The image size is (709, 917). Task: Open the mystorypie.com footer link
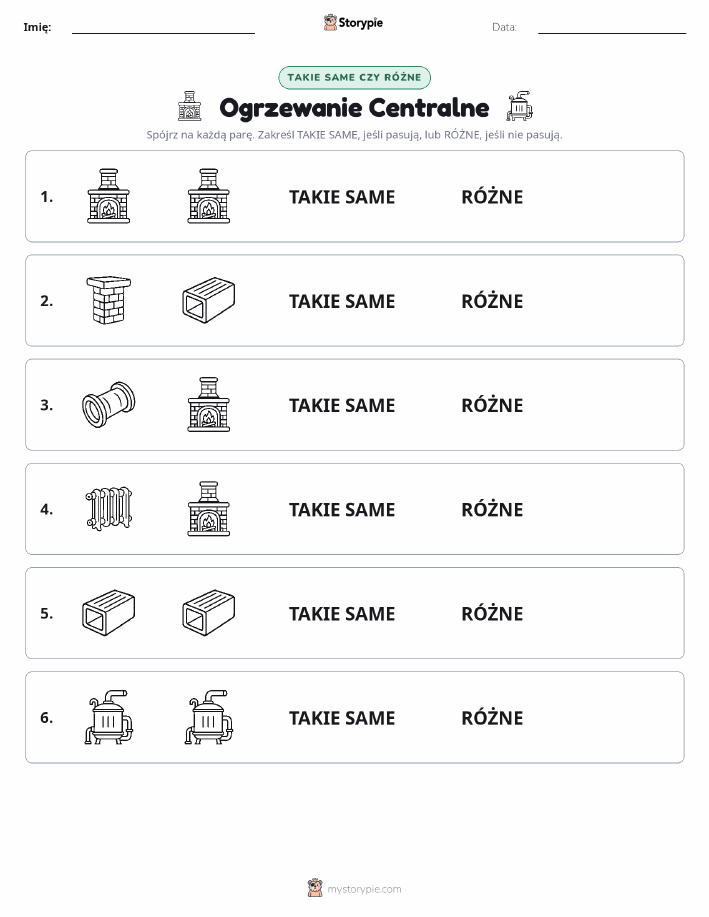[x=364, y=889]
